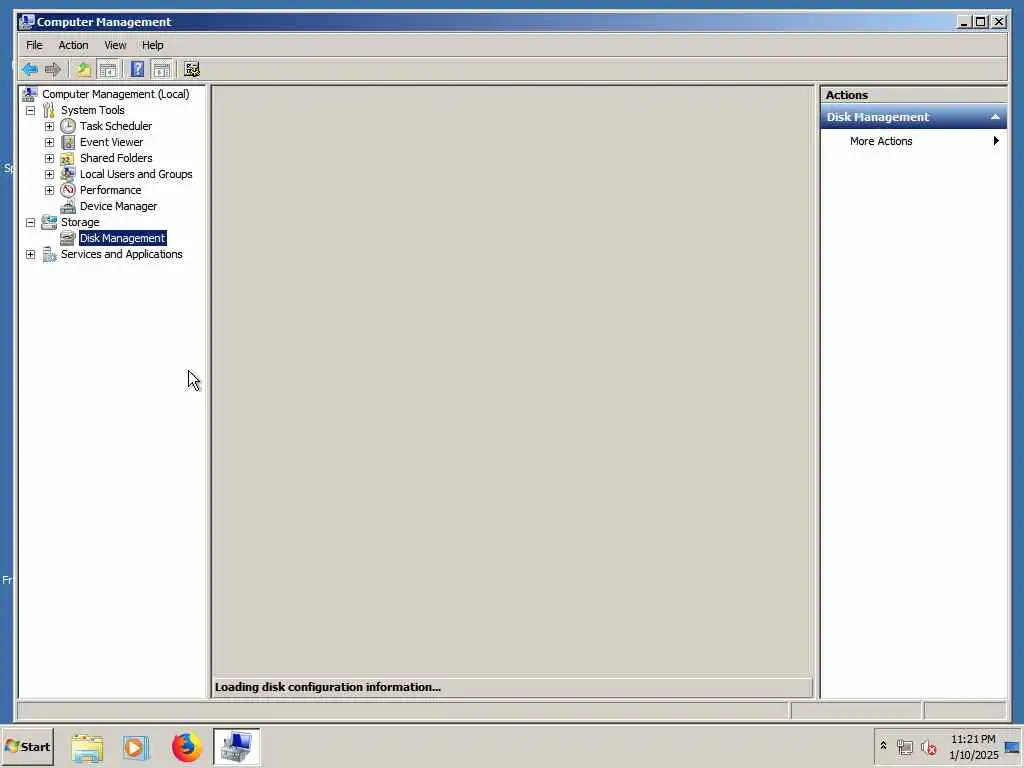
Task: Select Shared Folders tree label
Action: click(x=116, y=158)
